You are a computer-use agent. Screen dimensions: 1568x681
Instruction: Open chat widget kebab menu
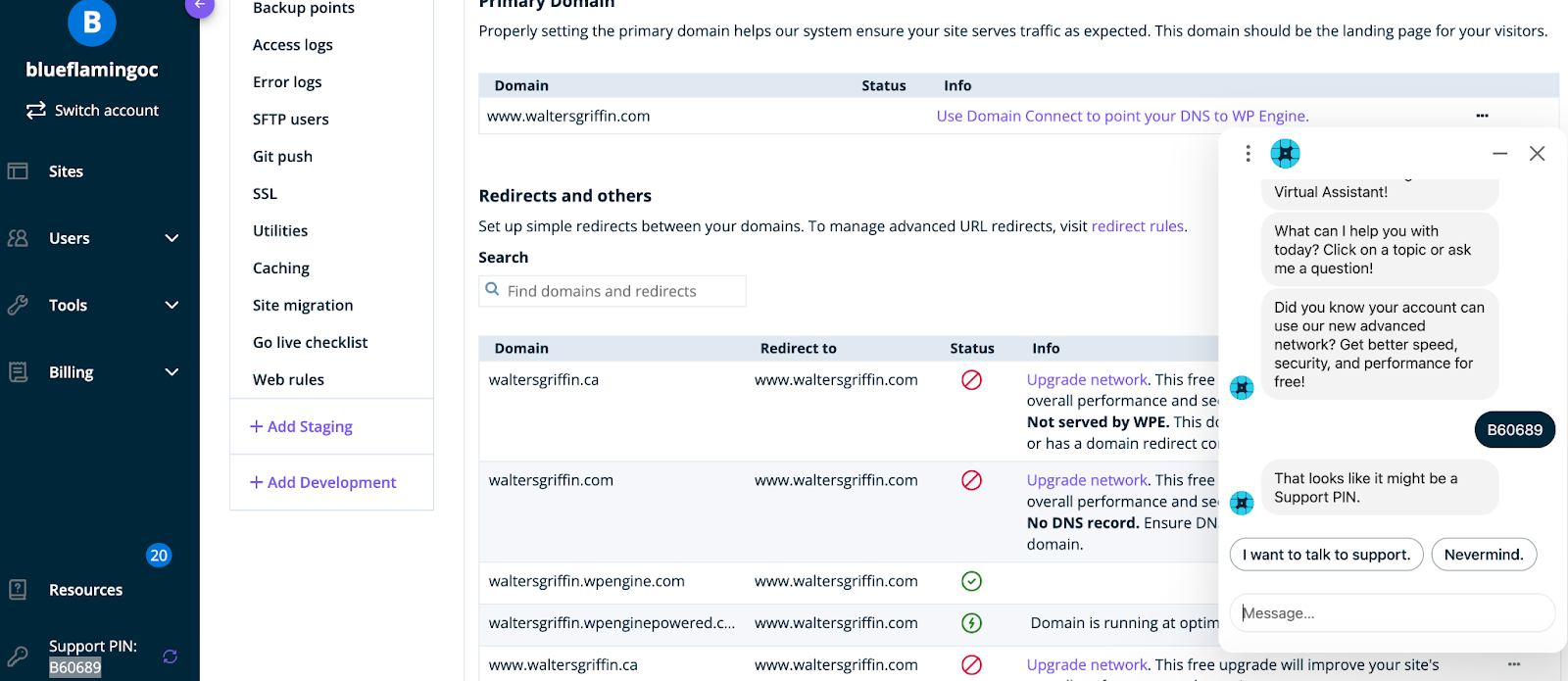(x=1248, y=153)
